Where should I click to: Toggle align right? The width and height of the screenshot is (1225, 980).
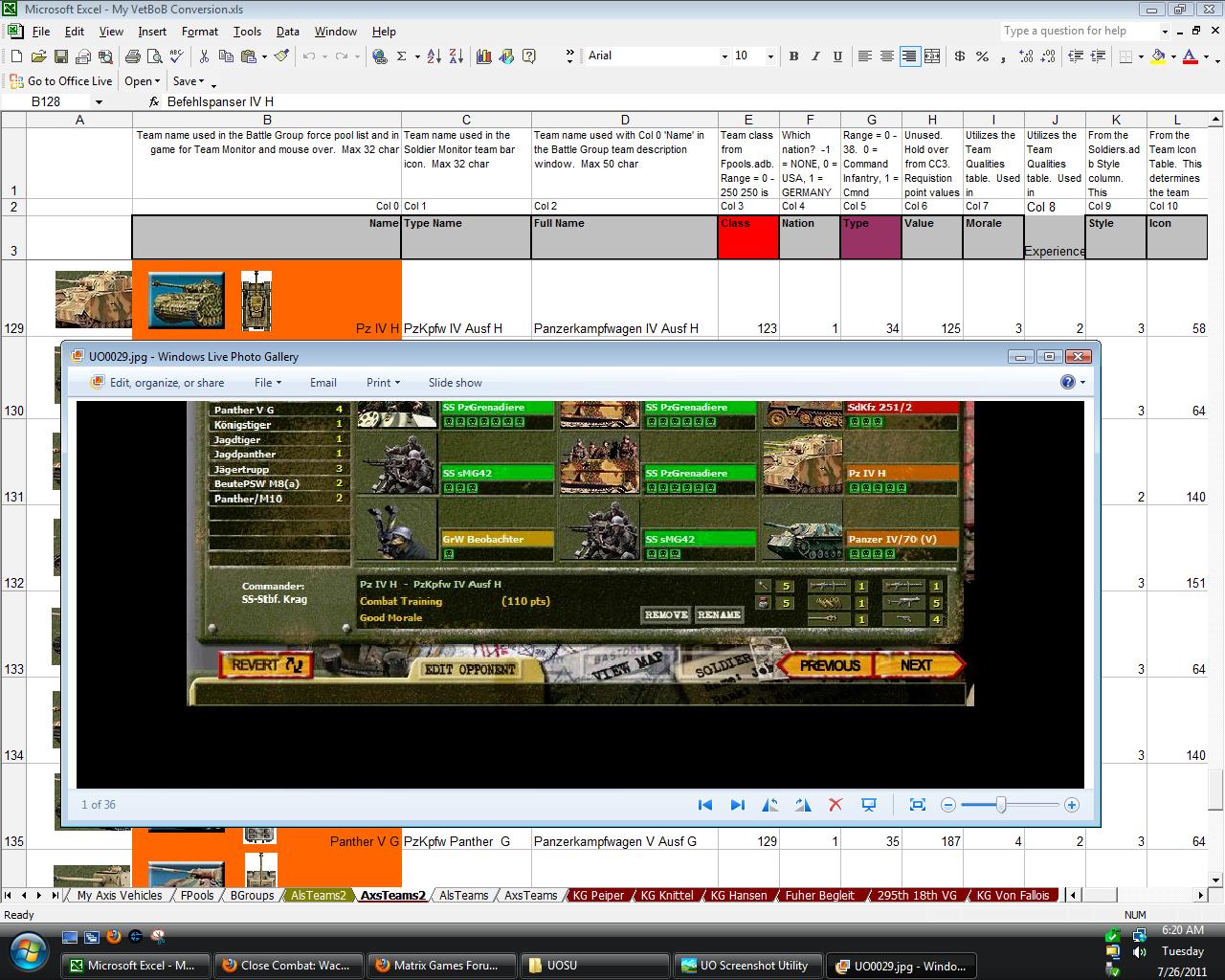coord(909,56)
